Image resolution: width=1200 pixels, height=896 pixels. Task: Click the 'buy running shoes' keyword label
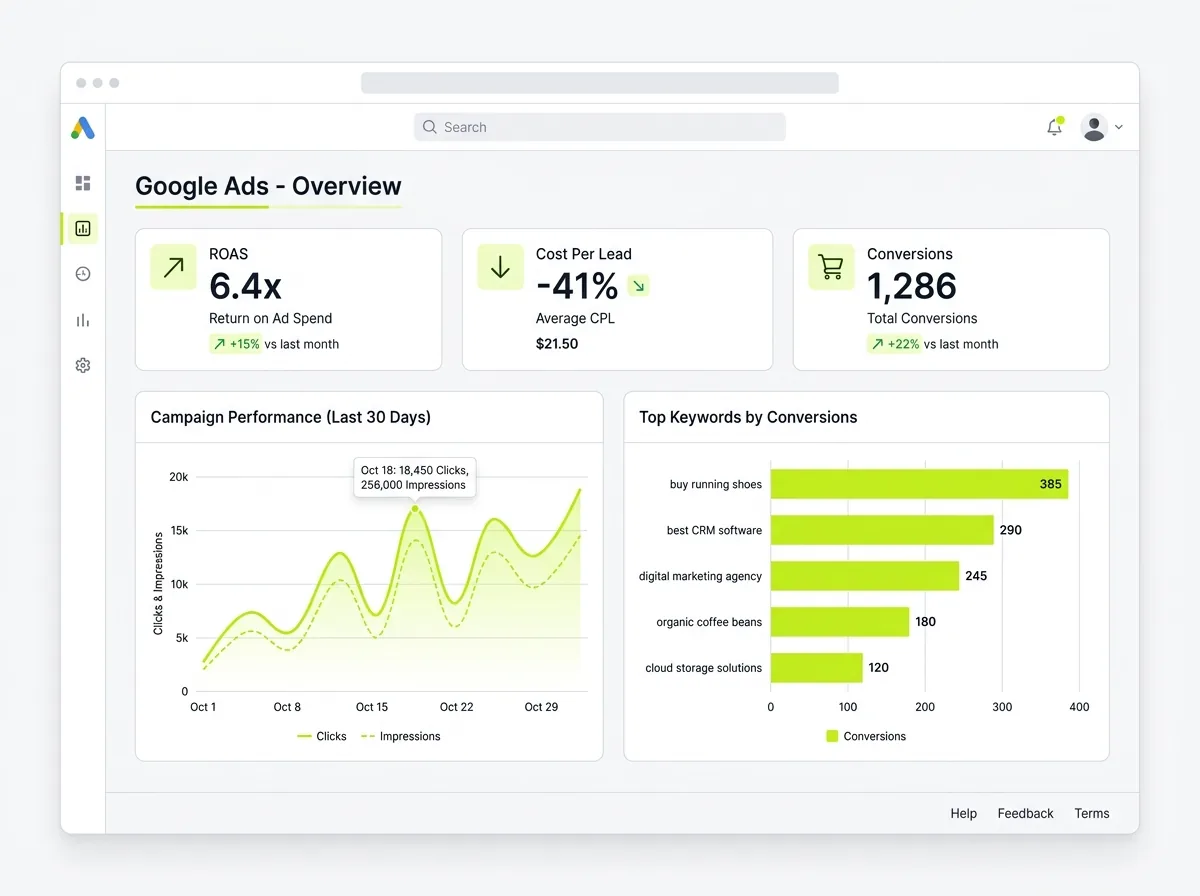(716, 484)
